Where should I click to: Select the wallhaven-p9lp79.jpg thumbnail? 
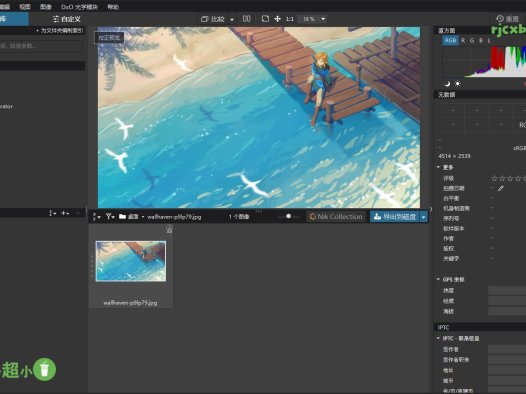coord(130,261)
